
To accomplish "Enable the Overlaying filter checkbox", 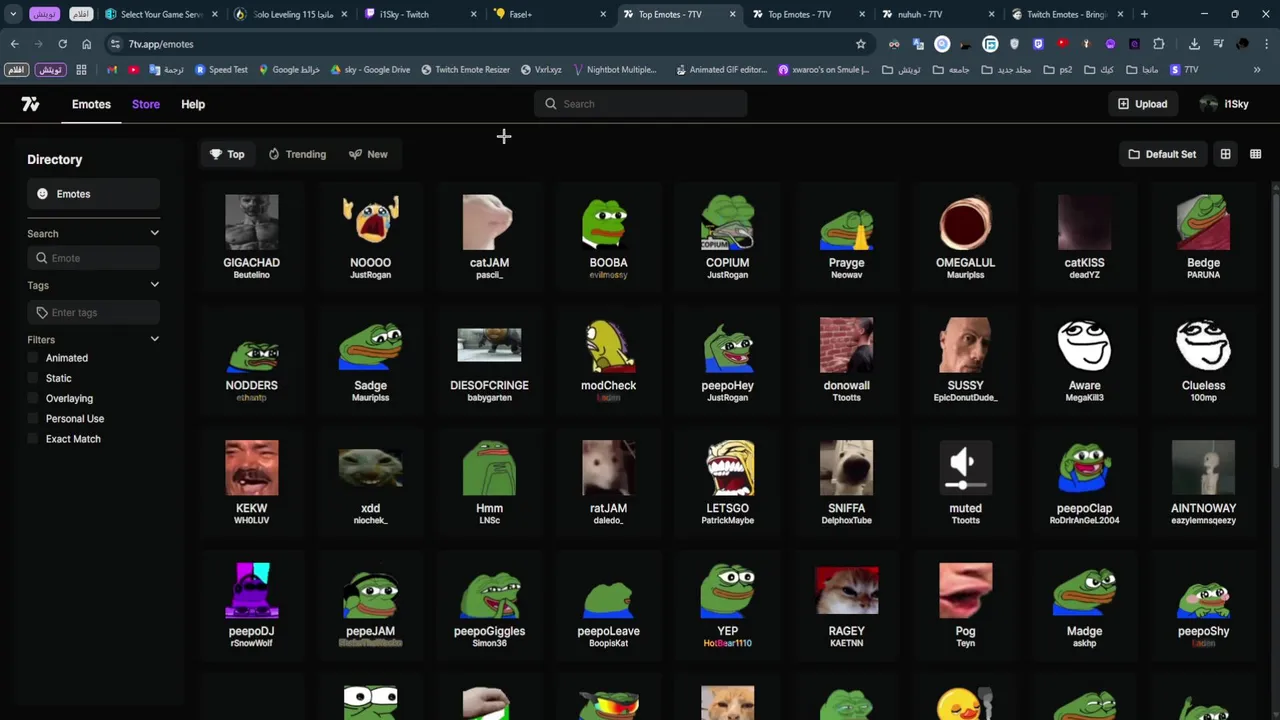I will pos(33,398).
